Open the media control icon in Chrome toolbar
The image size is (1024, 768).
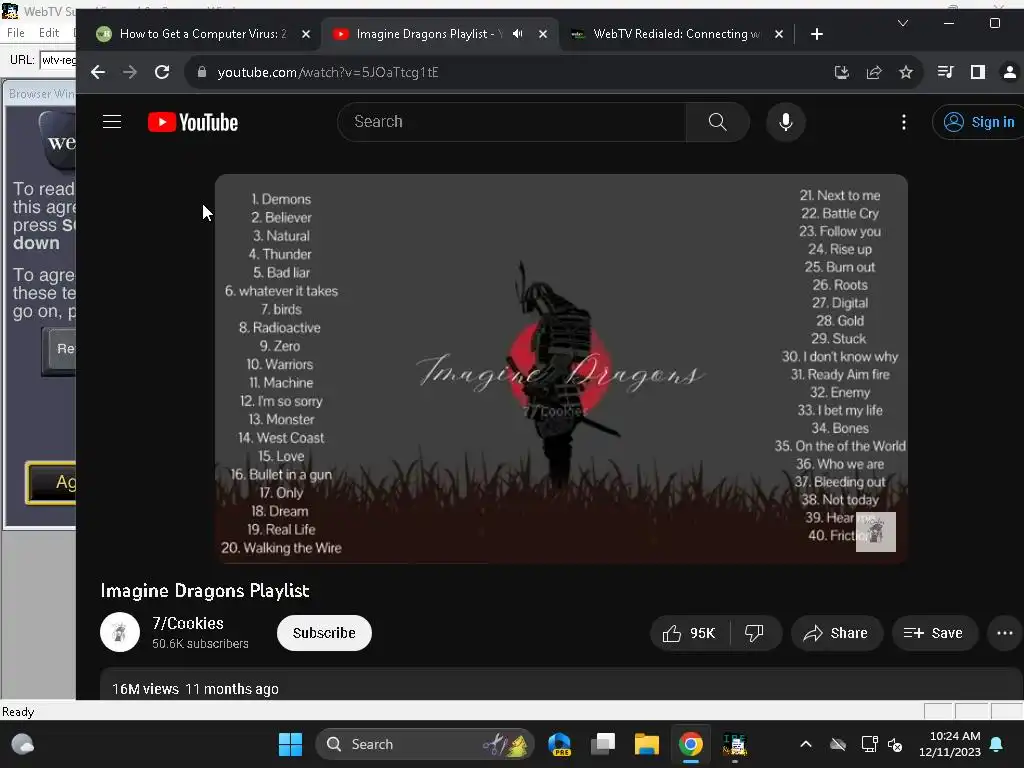click(945, 72)
